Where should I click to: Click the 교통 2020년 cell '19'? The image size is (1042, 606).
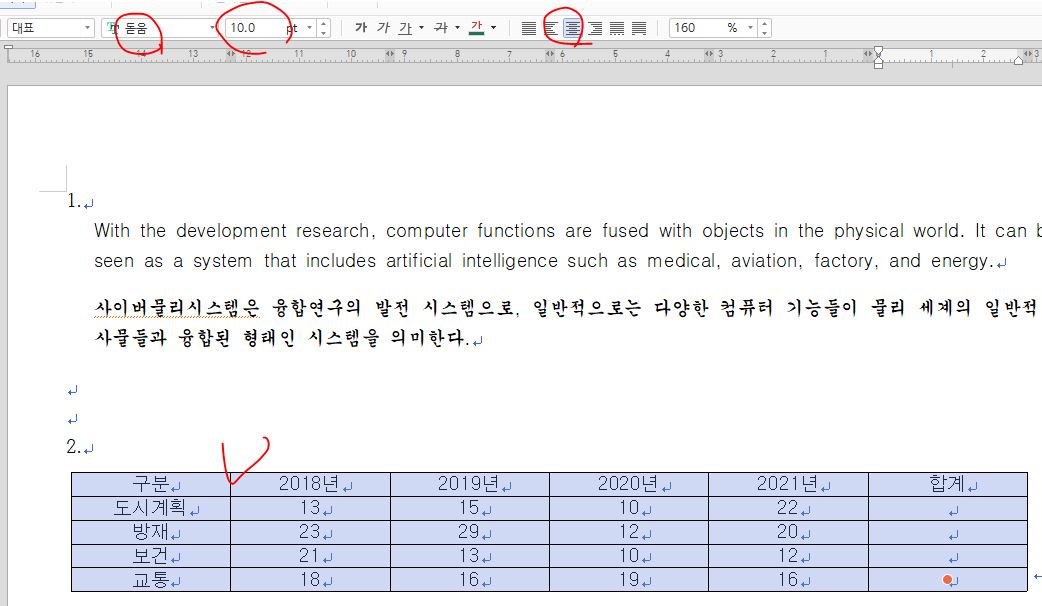(x=629, y=579)
